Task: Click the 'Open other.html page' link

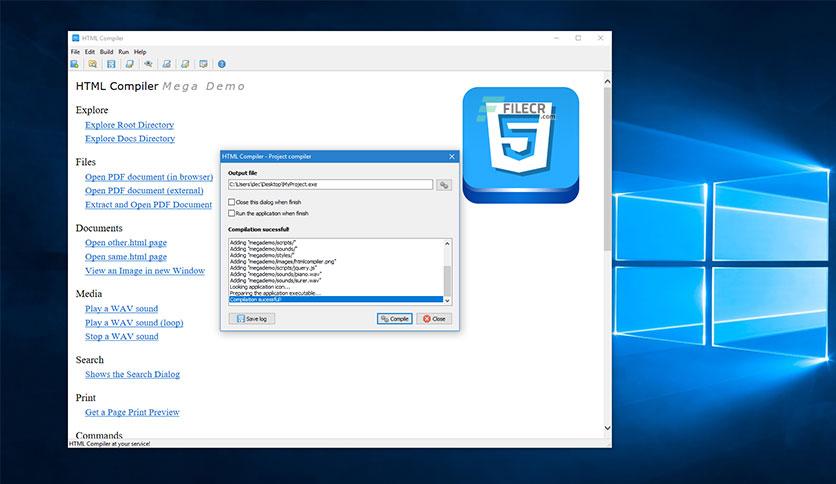Action: tap(126, 243)
